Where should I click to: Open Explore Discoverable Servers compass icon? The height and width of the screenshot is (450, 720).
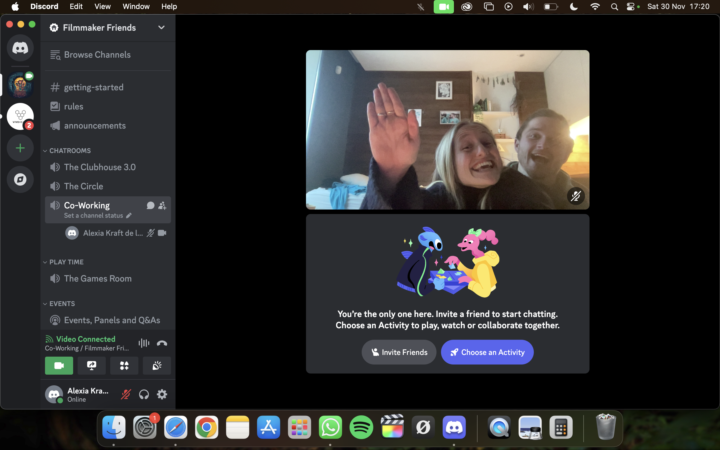click(x=20, y=180)
